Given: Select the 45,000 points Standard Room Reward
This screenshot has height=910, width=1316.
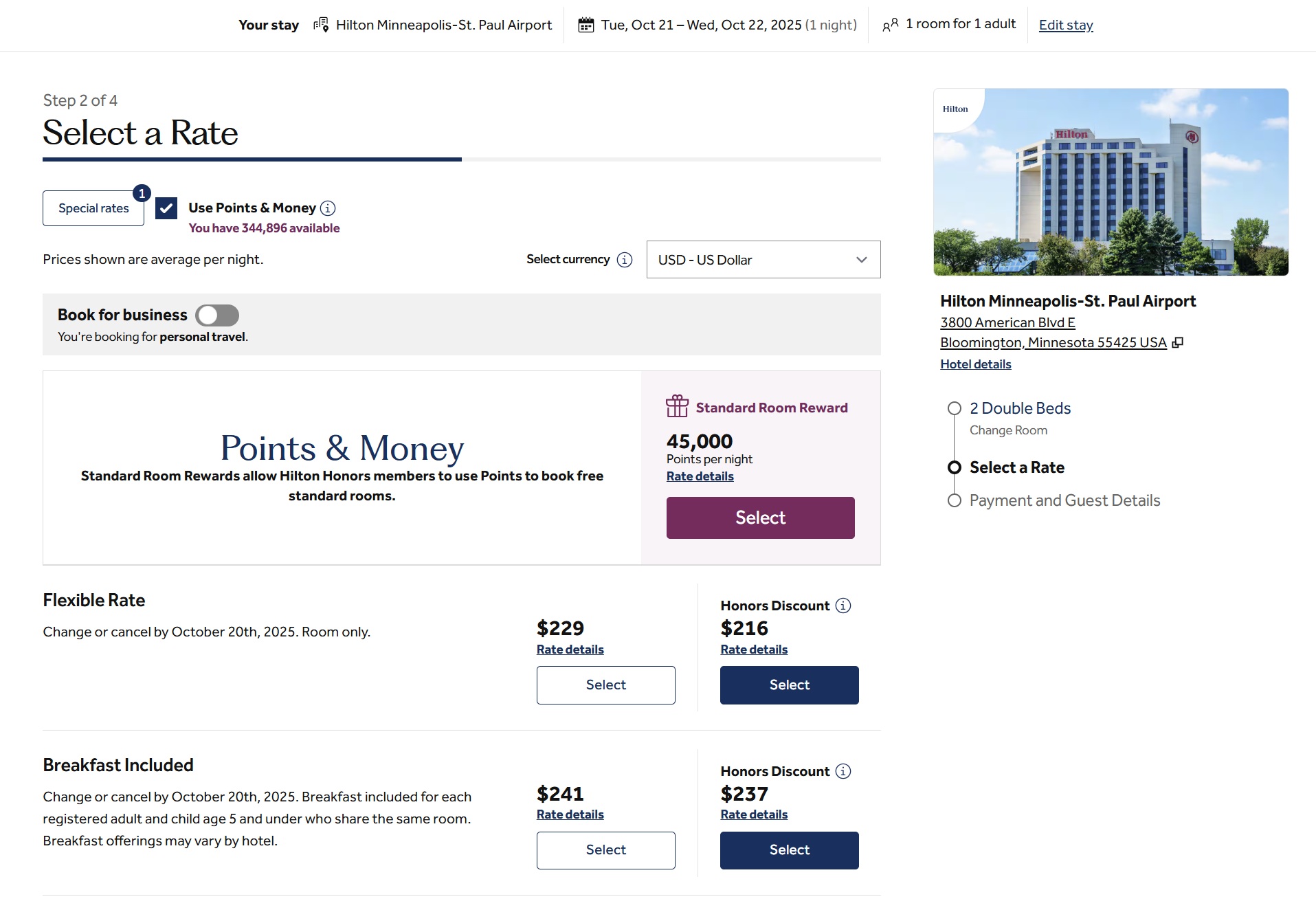Looking at the screenshot, I should coord(760,518).
